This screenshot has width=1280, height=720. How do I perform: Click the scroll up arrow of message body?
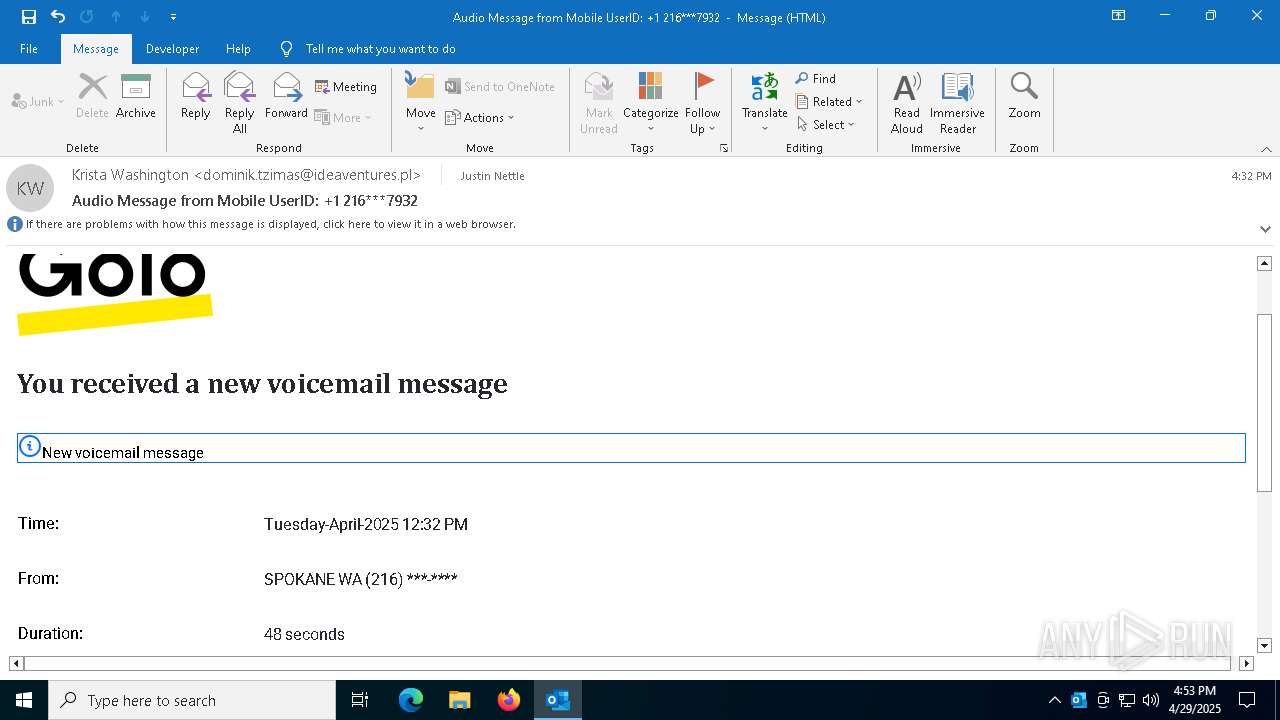point(1264,263)
